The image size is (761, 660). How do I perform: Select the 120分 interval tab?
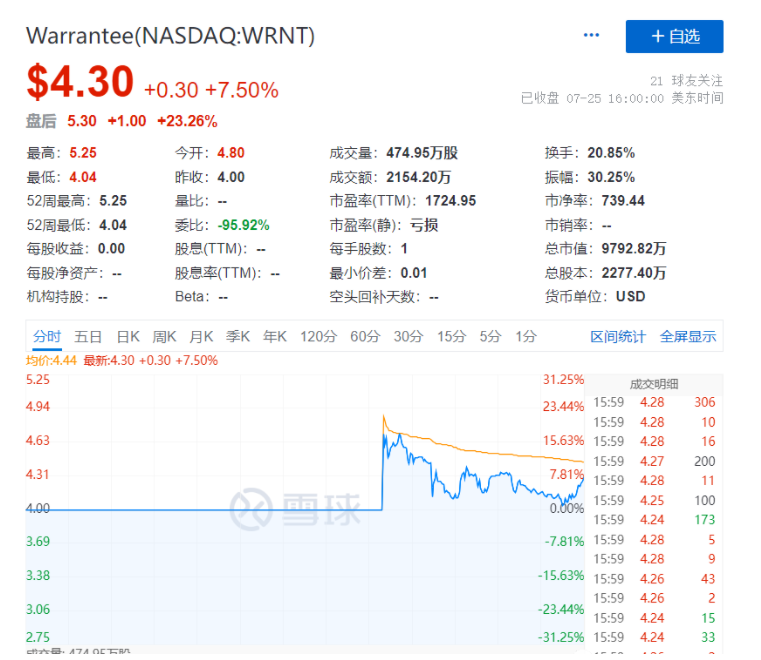click(x=318, y=336)
